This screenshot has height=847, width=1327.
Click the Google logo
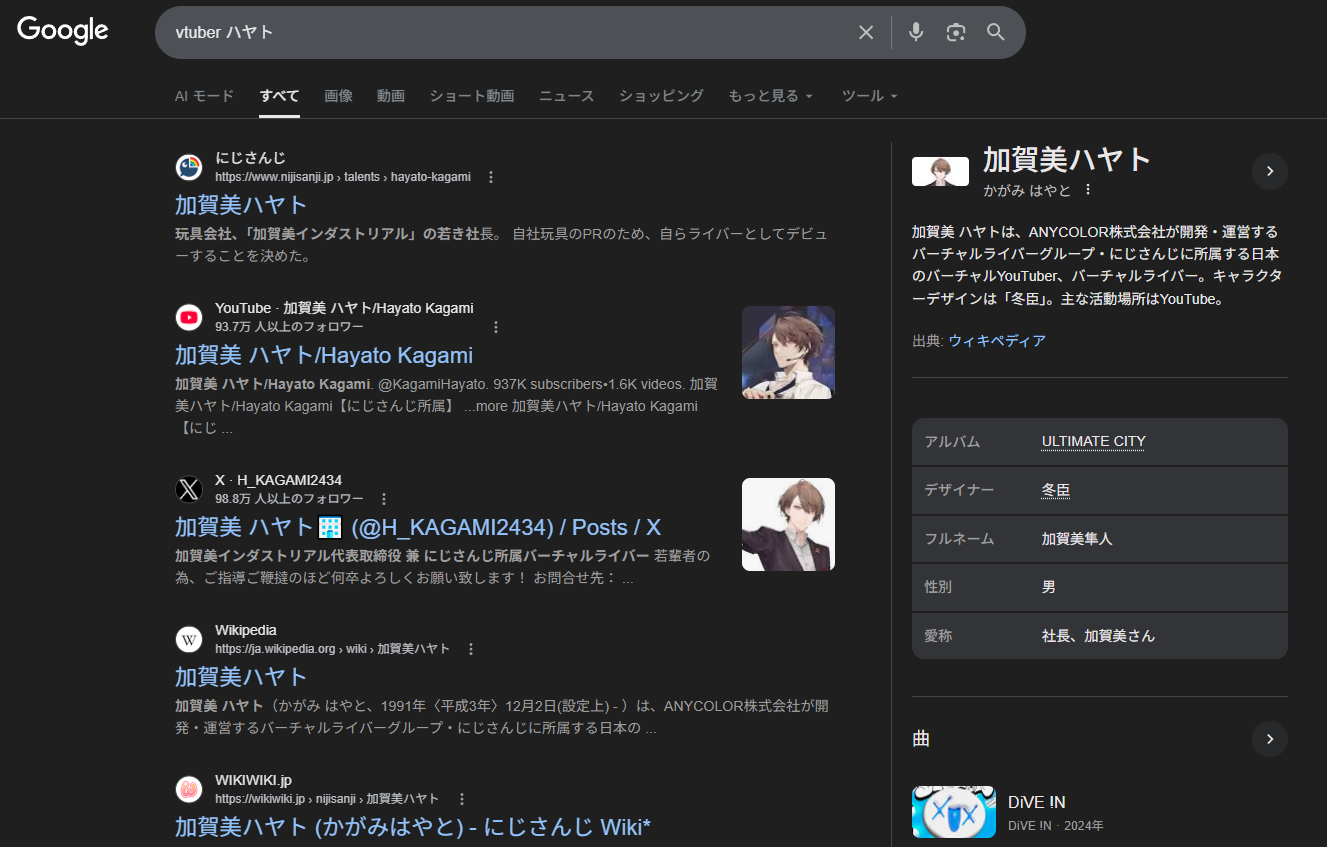pyautogui.click(x=62, y=31)
